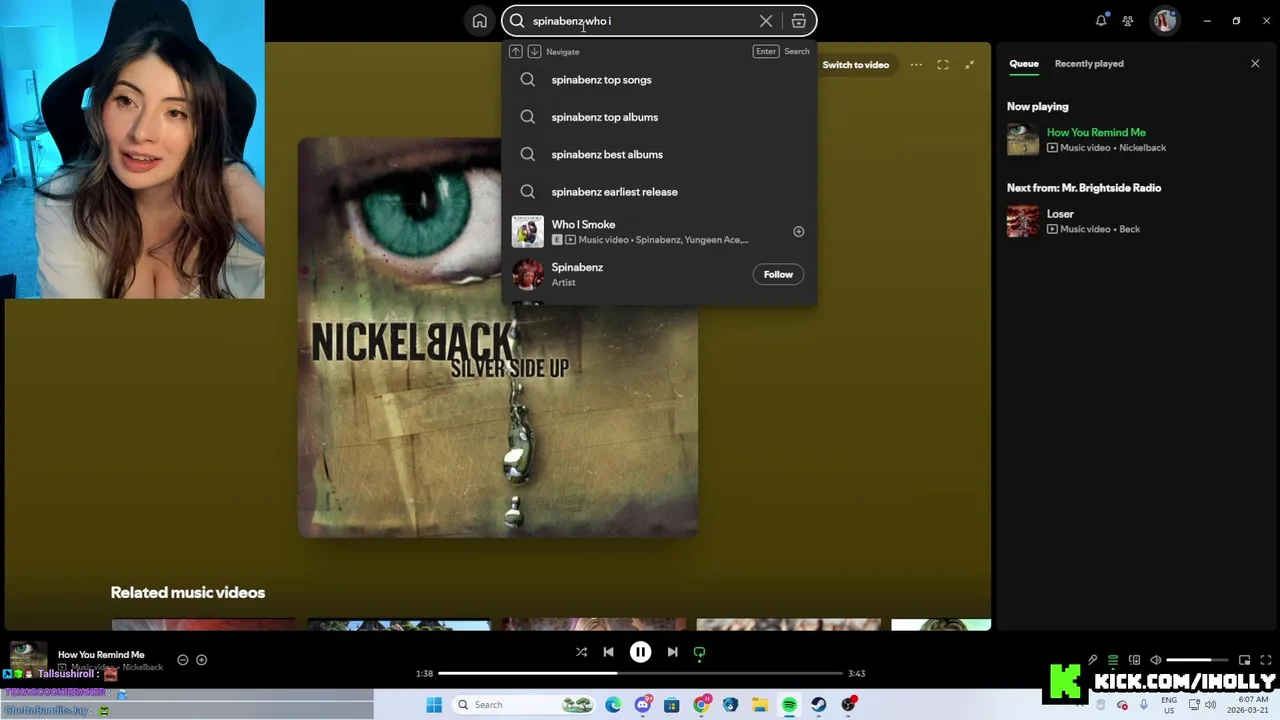Click the Spotify taskbar icon
The image size is (1280, 720).
[789, 705]
